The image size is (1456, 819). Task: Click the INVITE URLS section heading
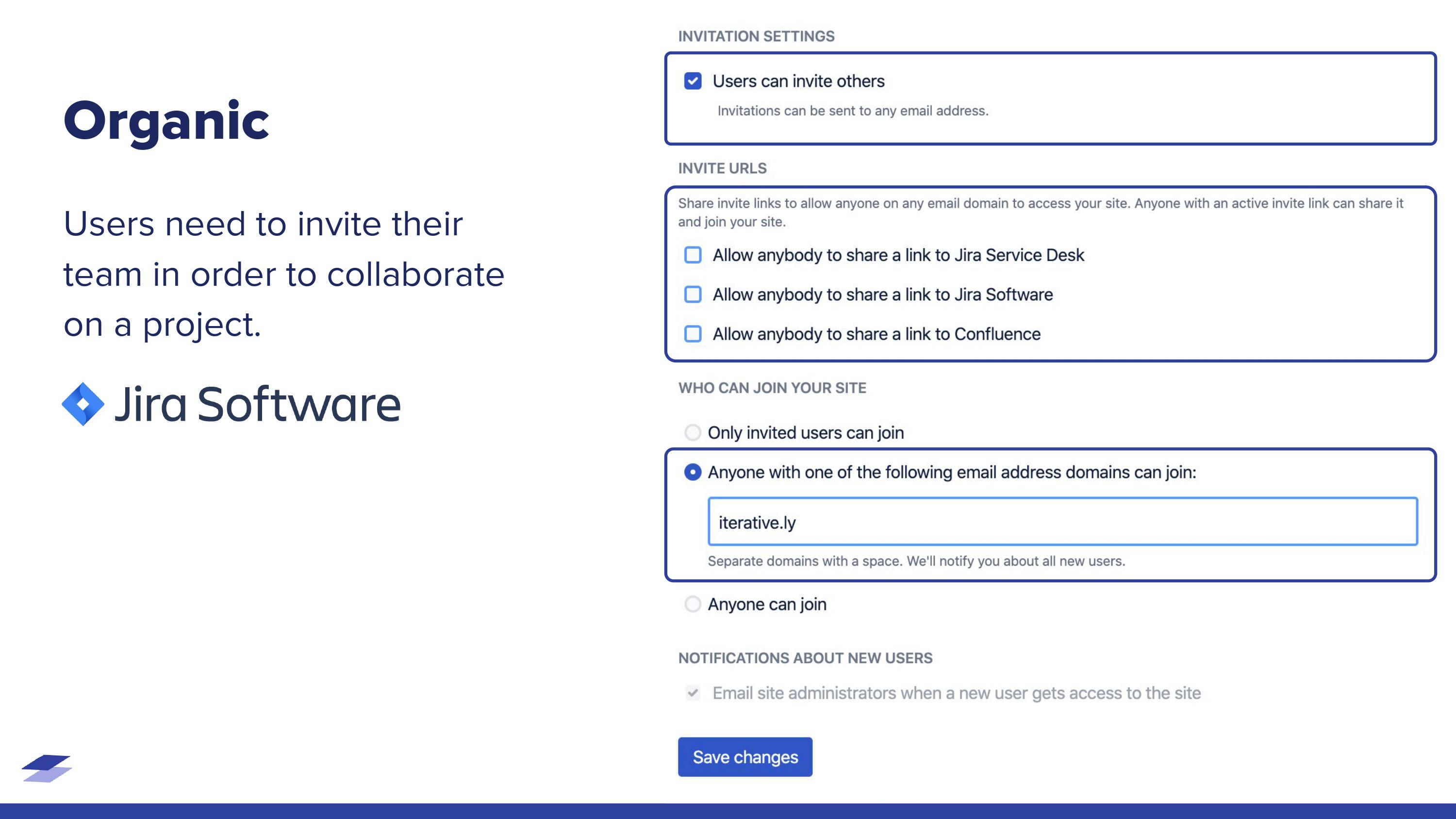pos(722,168)
